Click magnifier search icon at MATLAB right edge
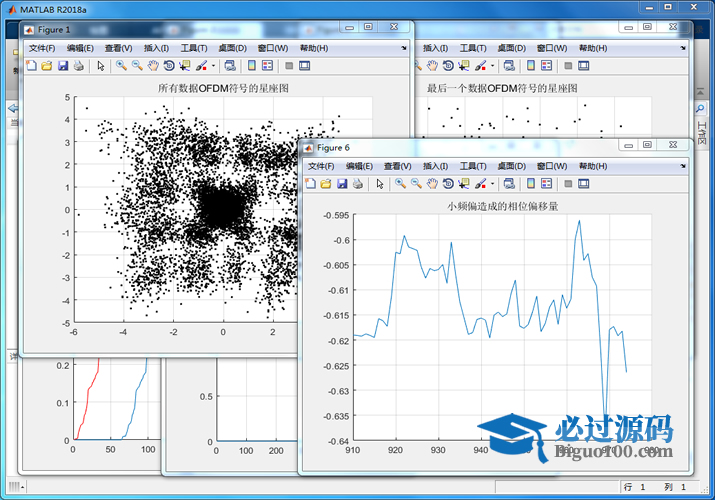The width and height of the screenshot is (715, 500). (700, 108)
